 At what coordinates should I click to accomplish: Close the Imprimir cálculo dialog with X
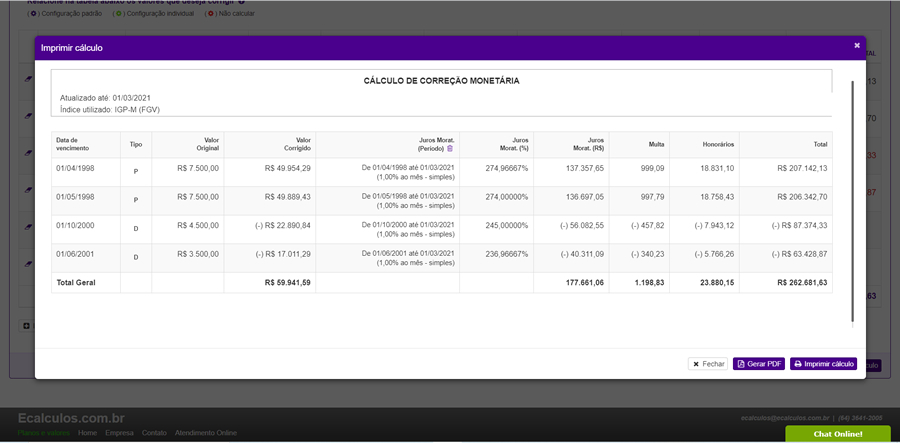tap(857, 45)
